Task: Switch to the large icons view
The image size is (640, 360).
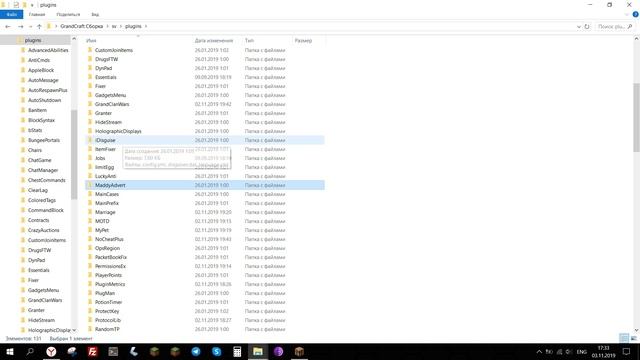Action: [x=633, y=338]
